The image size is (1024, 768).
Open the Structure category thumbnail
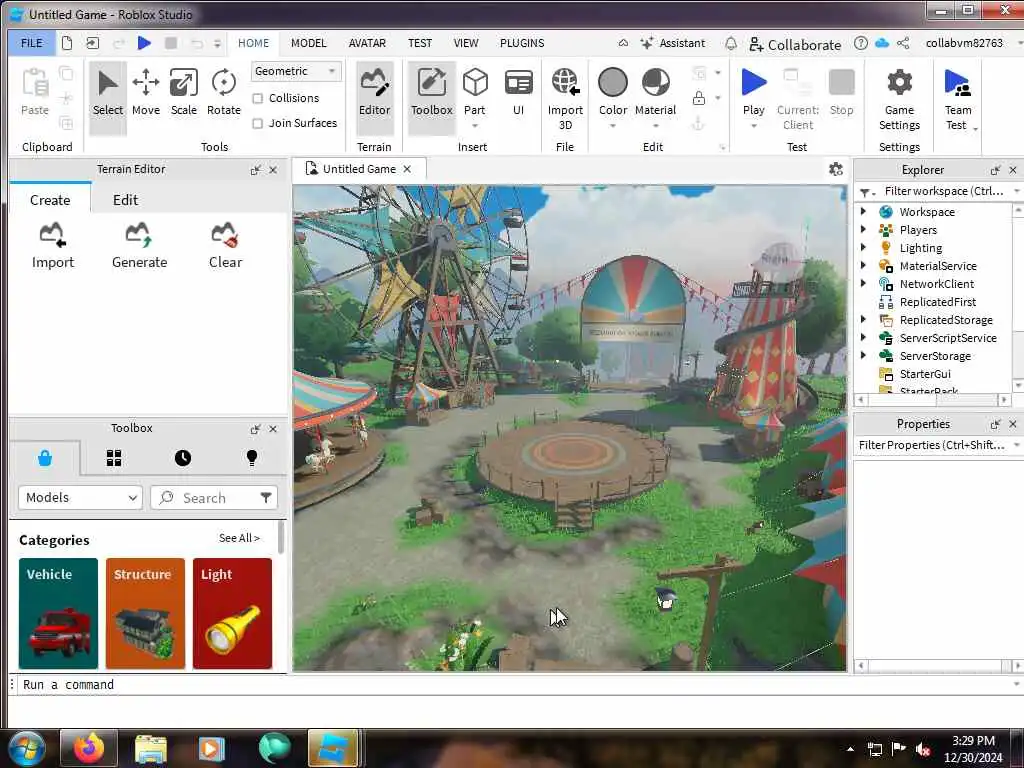[145, 613]
